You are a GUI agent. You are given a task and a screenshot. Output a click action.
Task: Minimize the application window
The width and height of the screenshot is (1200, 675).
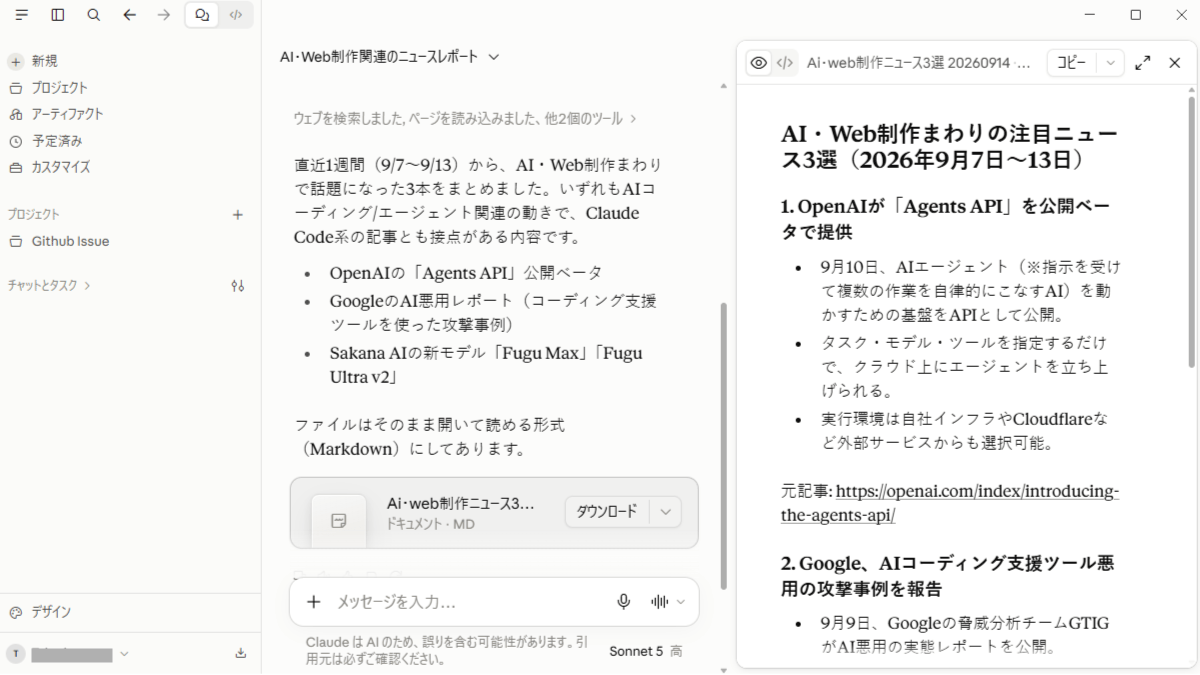(1090, 15)
